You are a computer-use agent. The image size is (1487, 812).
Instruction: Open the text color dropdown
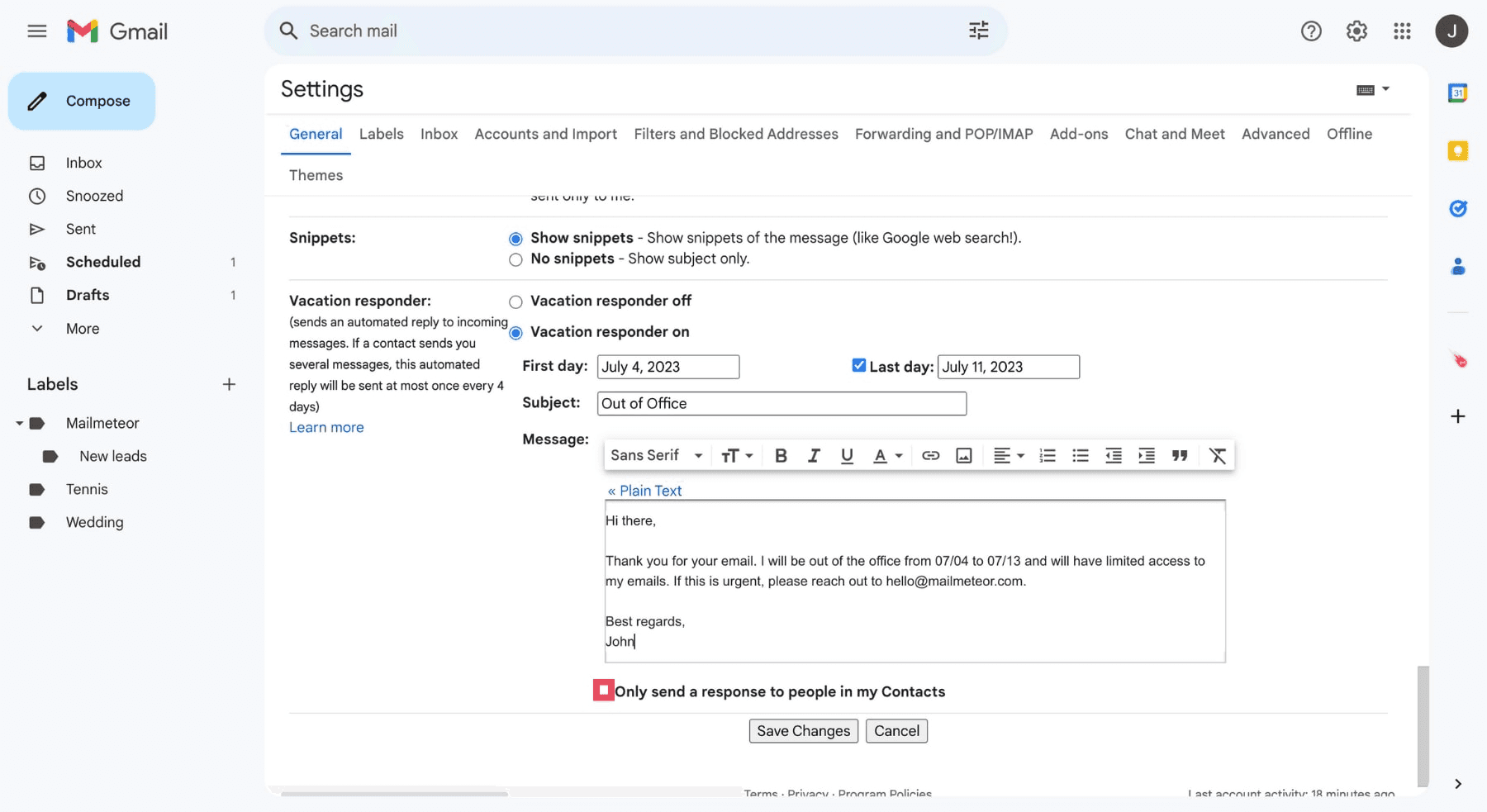click(x=887, y=455)
